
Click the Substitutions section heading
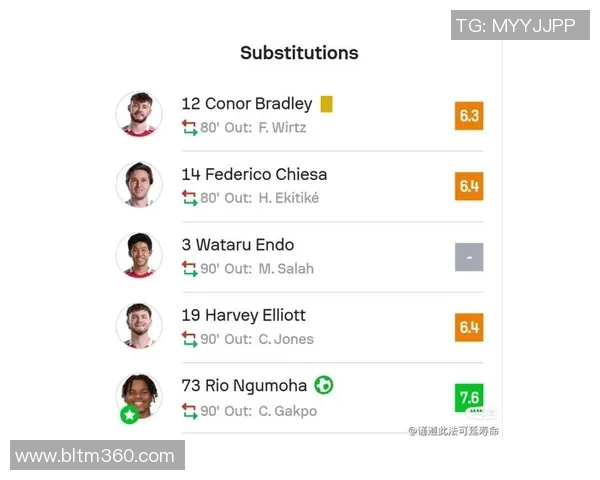point(299,53)
